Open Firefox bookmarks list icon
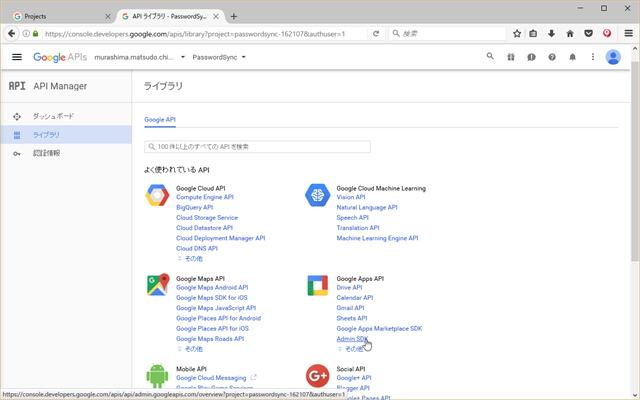 [x=533, y=33]
